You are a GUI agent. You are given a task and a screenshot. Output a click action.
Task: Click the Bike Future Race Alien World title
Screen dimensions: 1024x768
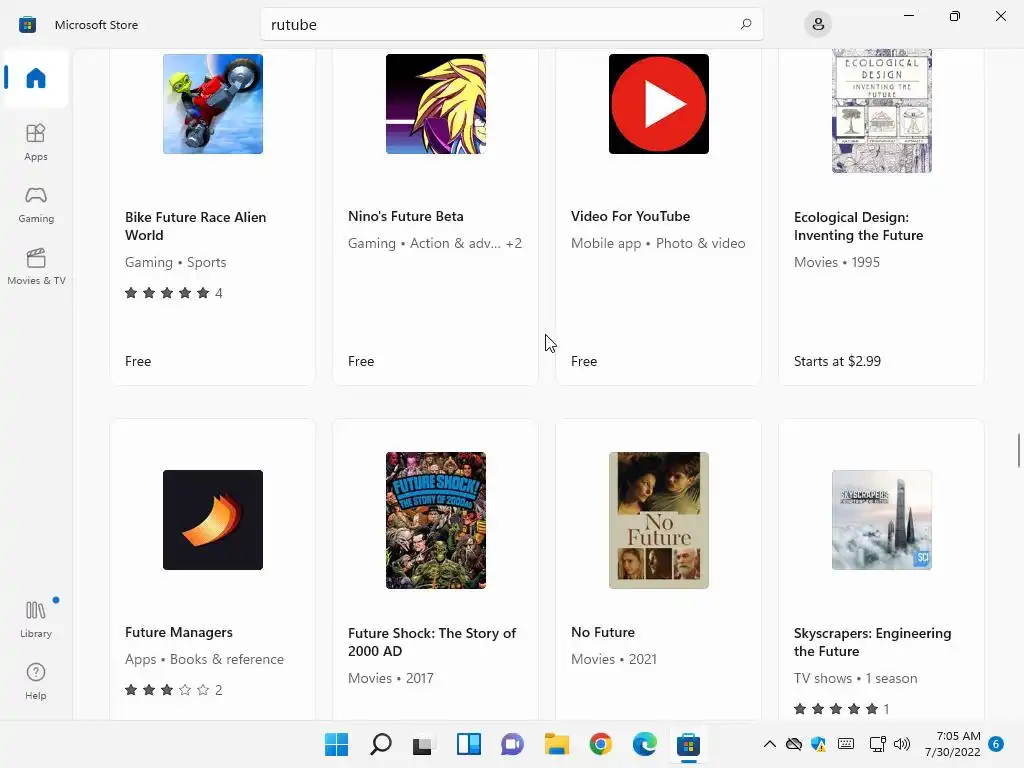click(195, 226)
